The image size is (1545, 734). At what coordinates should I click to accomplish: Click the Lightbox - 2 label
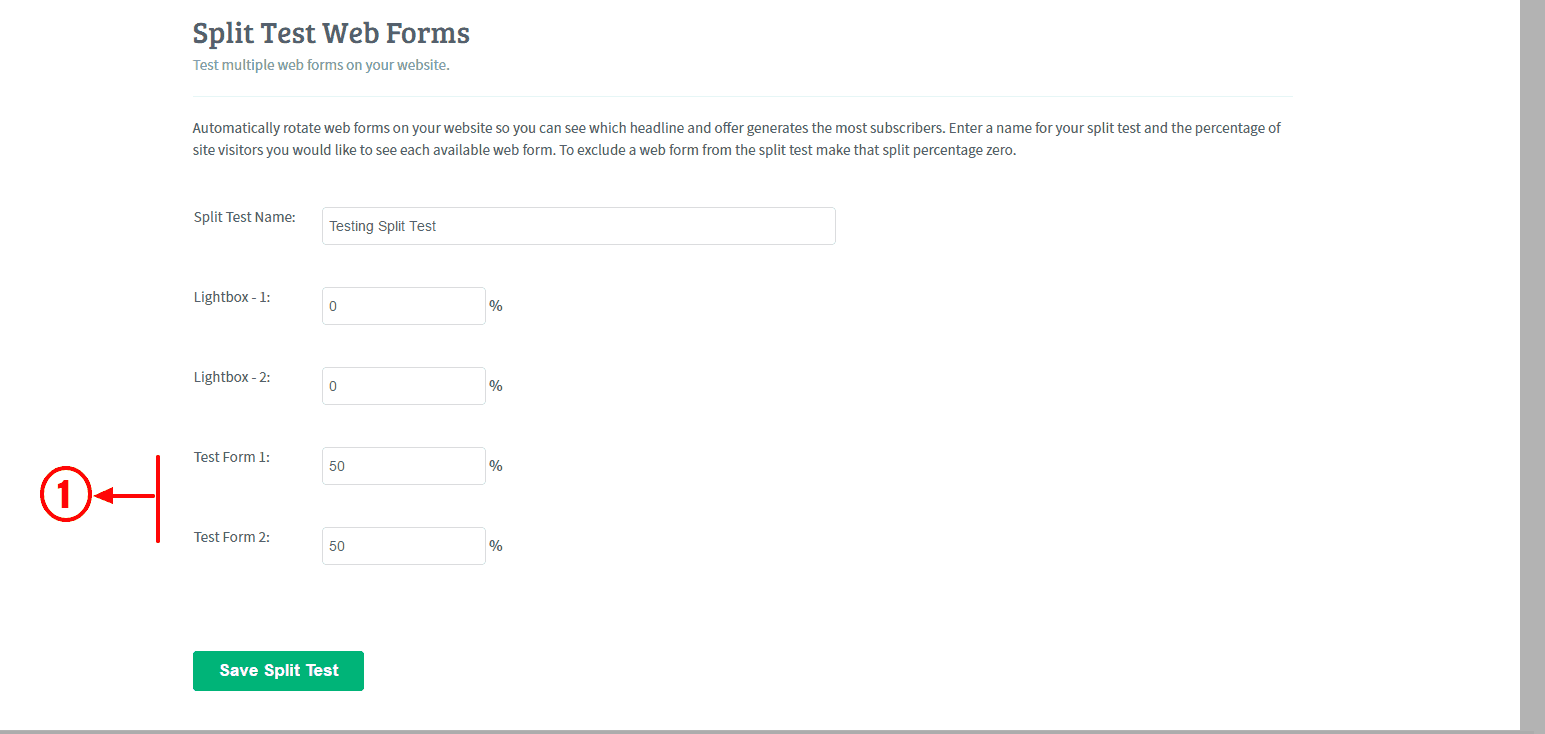click(232, 377)
